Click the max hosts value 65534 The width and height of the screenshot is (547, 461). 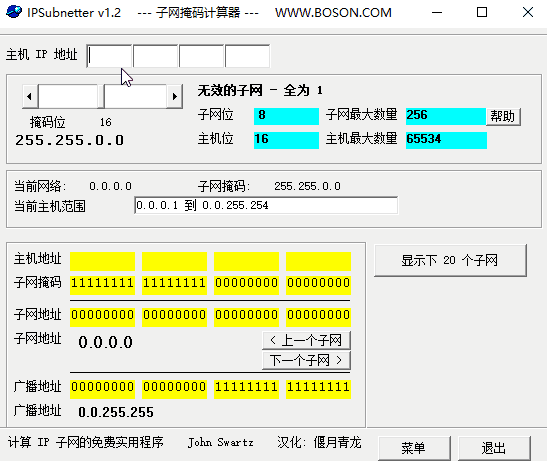point(446,140)
